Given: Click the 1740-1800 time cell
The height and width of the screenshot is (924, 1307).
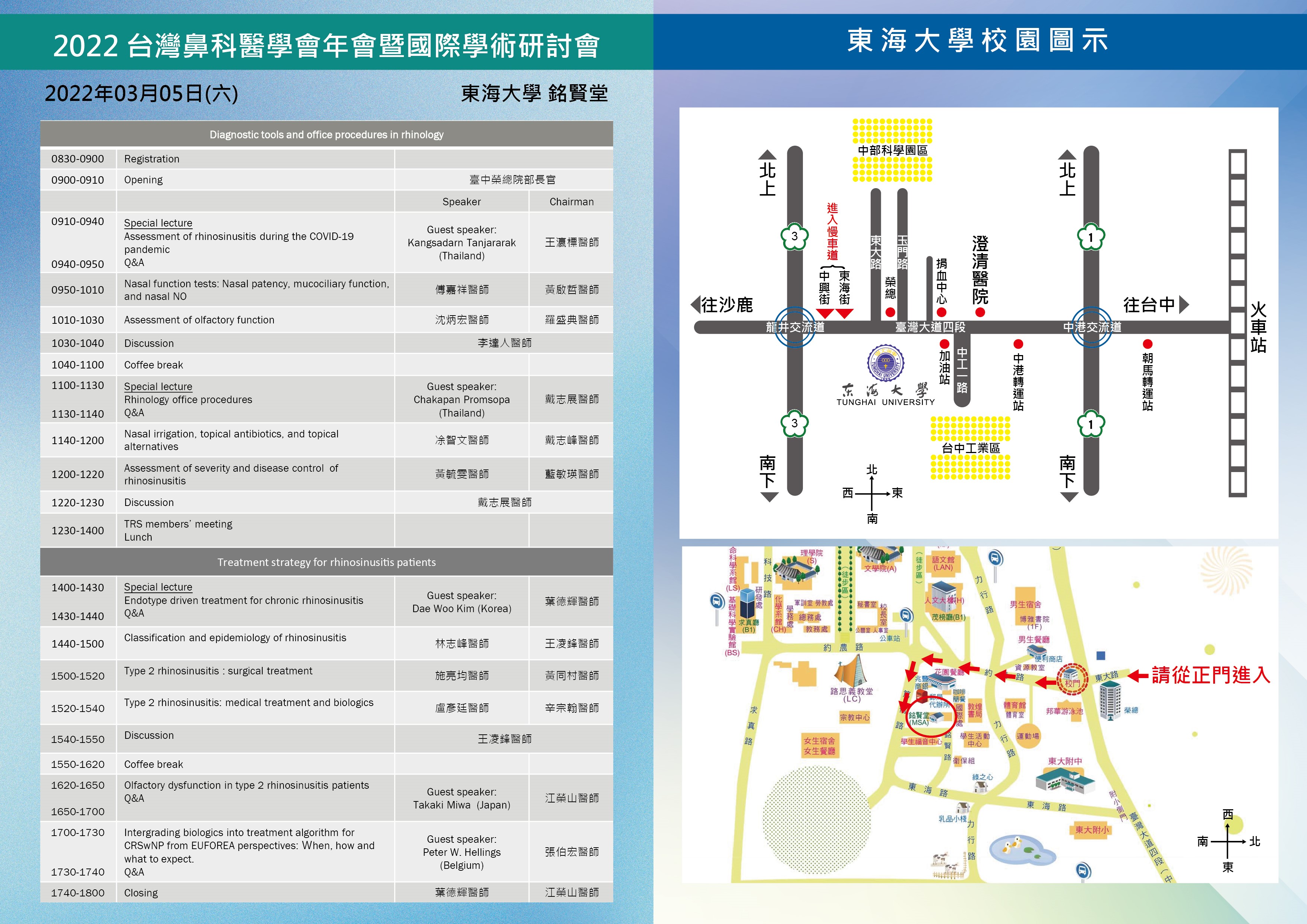Looking at the screenshot, I should click(x=78, y=893).
